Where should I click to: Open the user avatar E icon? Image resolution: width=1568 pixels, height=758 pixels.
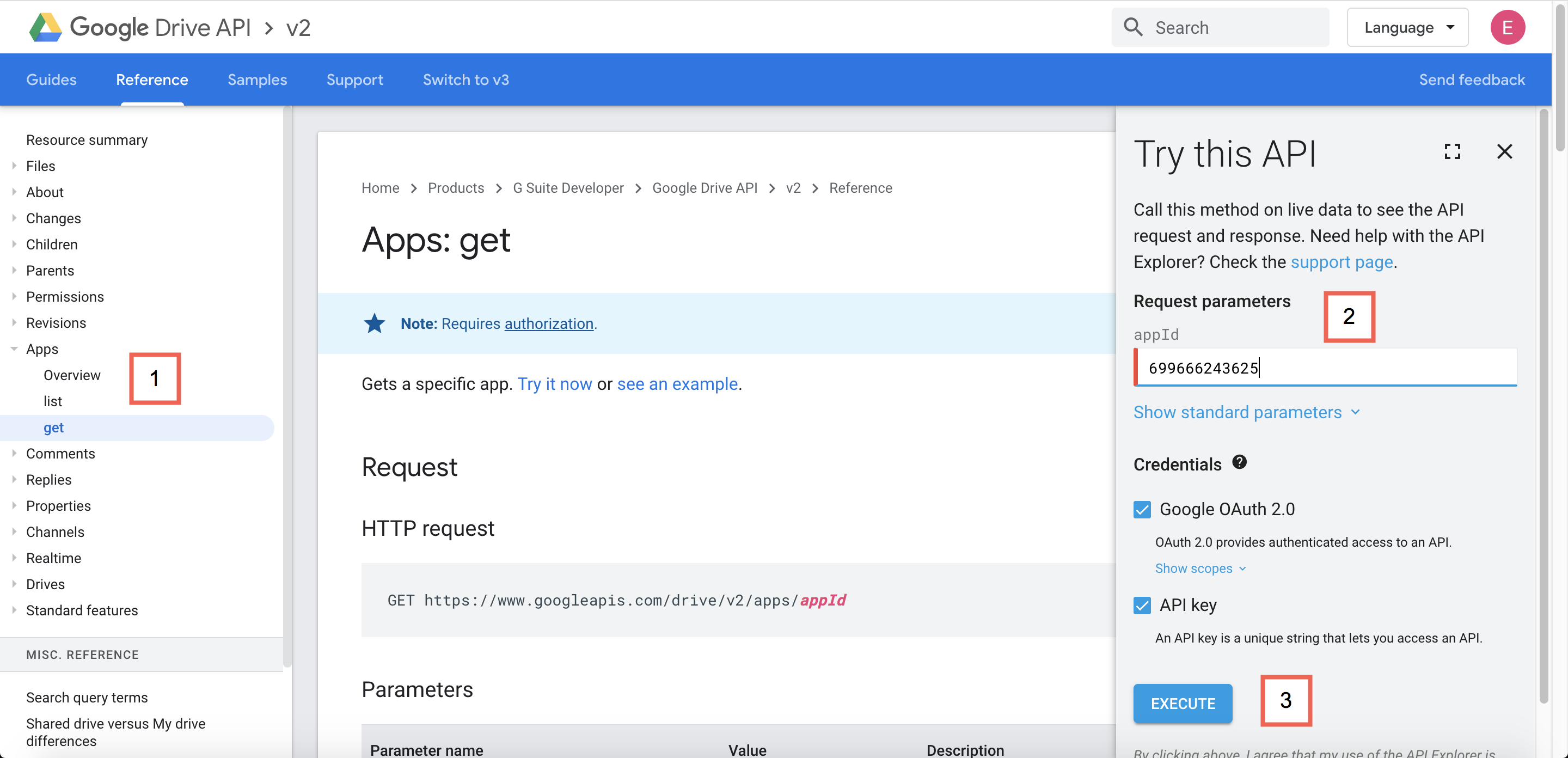[1507, 27]
